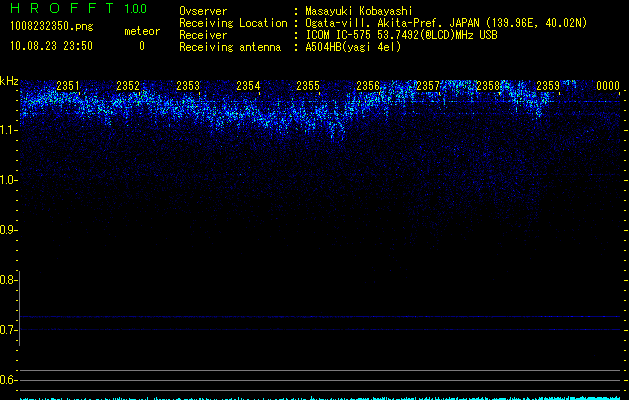Click the HROFFT 1.0.0 title text
This screenshot has height=400, width=629.
click(78, 8)
